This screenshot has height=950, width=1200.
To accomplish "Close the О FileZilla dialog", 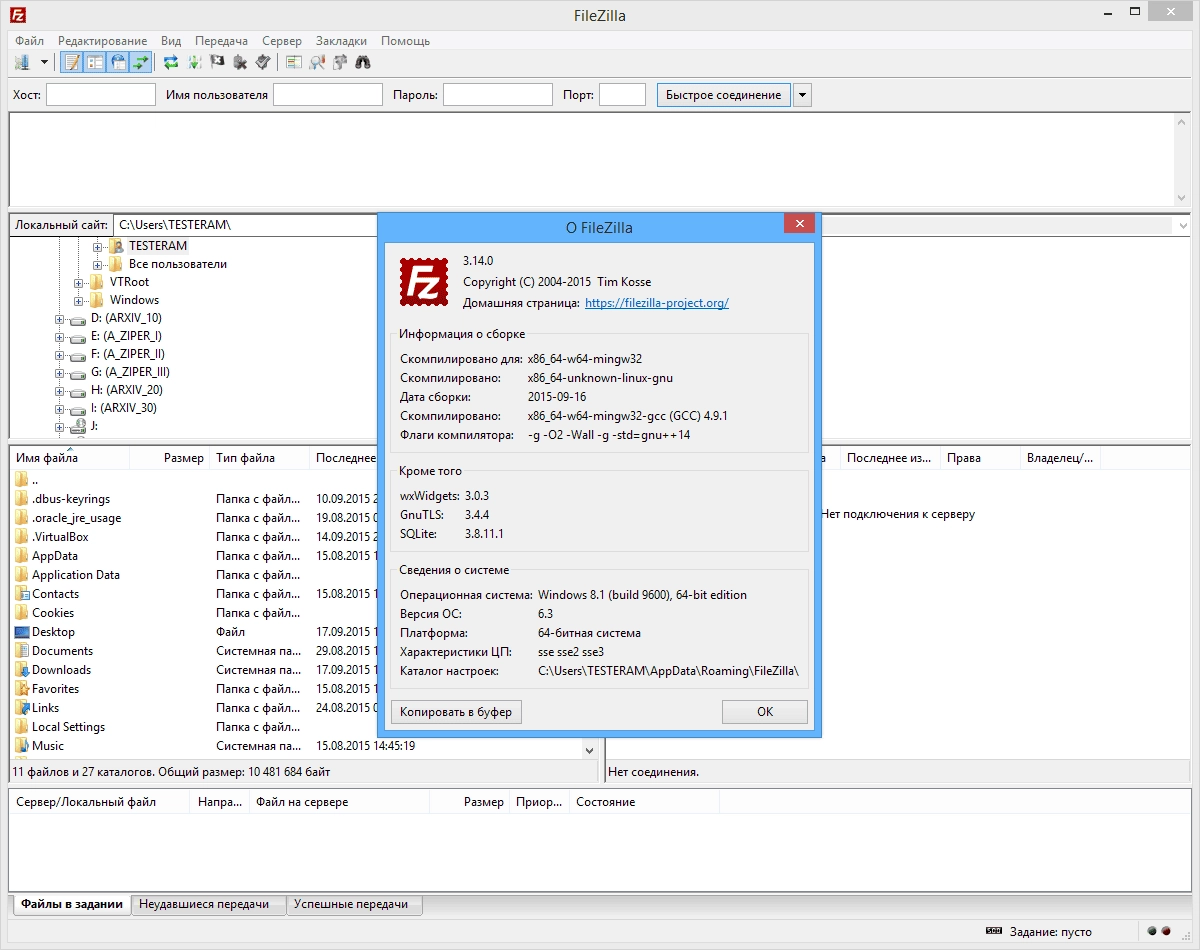I will 798,224.
